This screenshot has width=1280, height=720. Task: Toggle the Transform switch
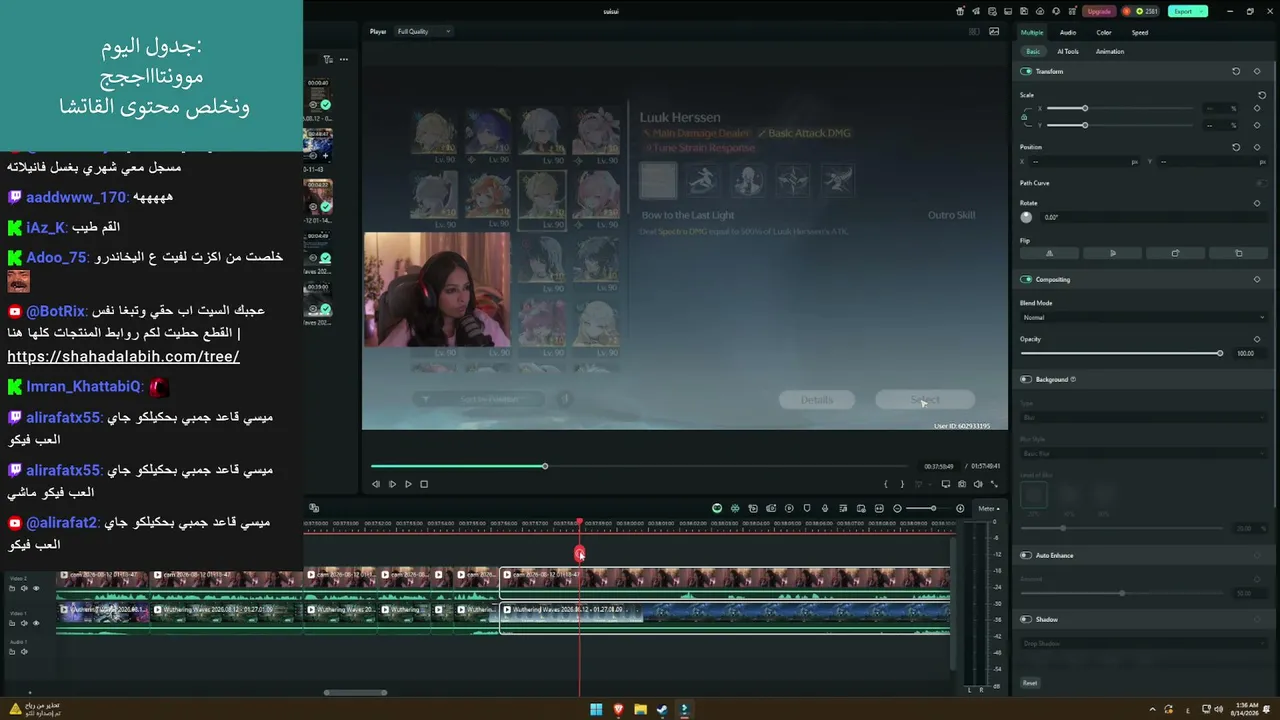pyautogui.click(x=1026, y=71)
